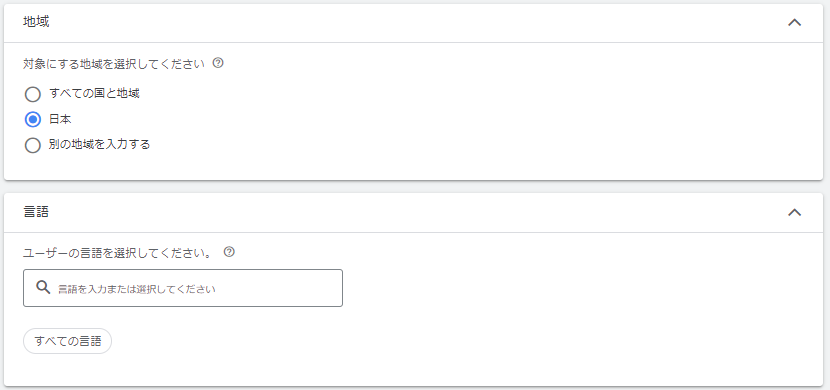
Task: Focus the 言語を入力または選択してください input field
Action: point(183,288)
